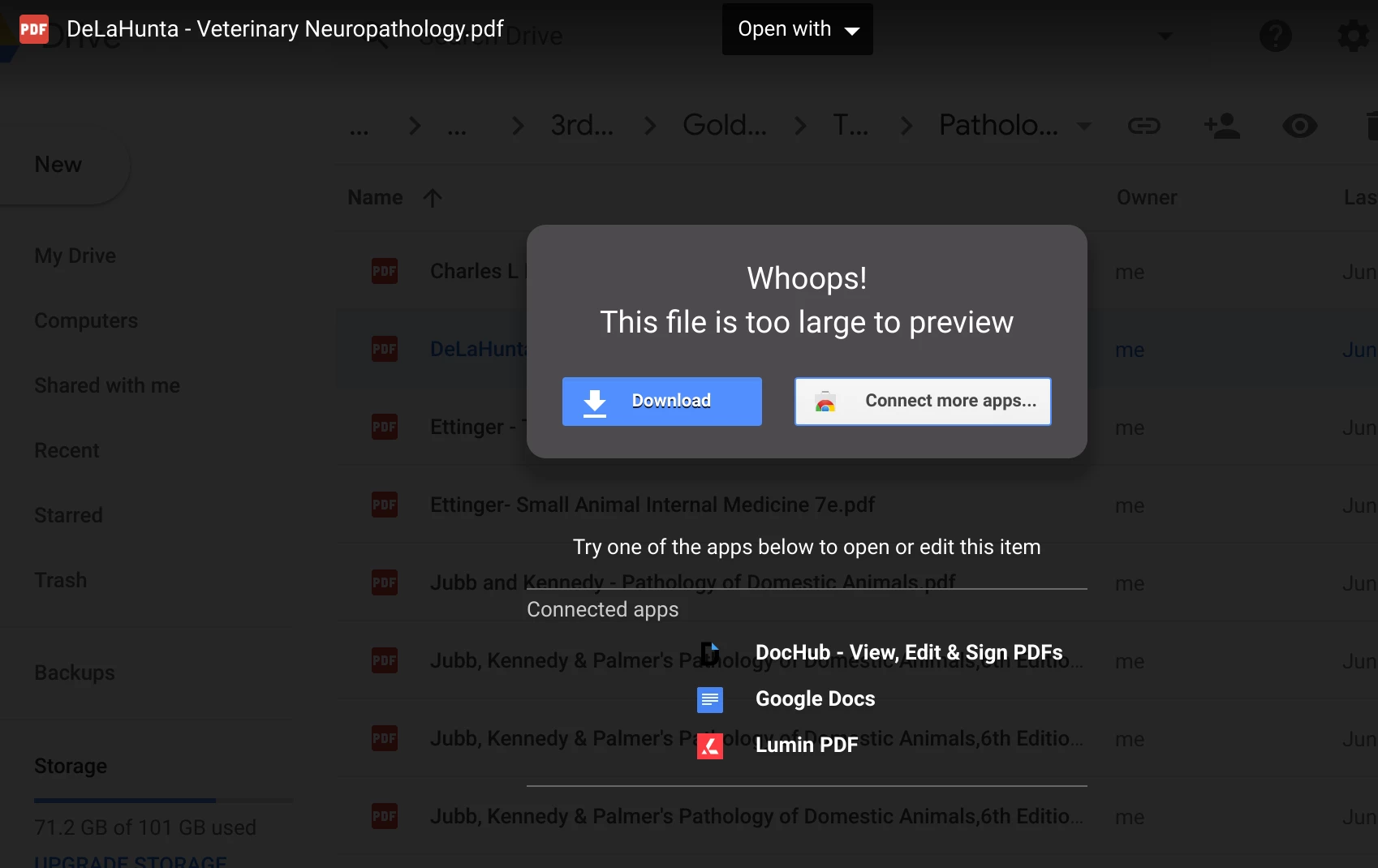Open Recent in sidebar

(x=67, y=450)
